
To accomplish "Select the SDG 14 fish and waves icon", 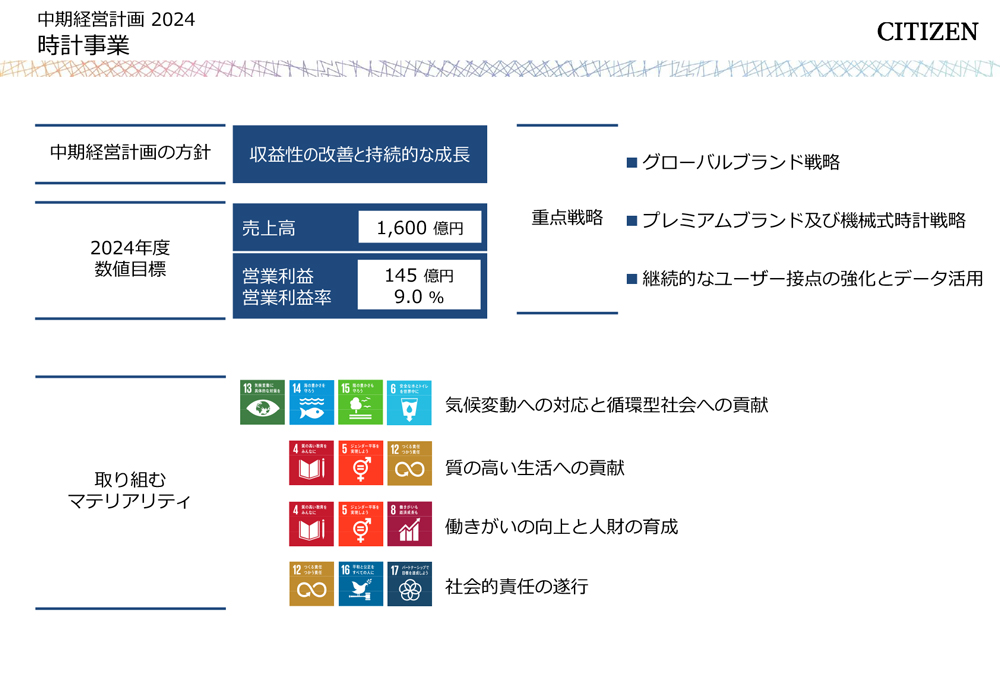I will click(311, 402).
